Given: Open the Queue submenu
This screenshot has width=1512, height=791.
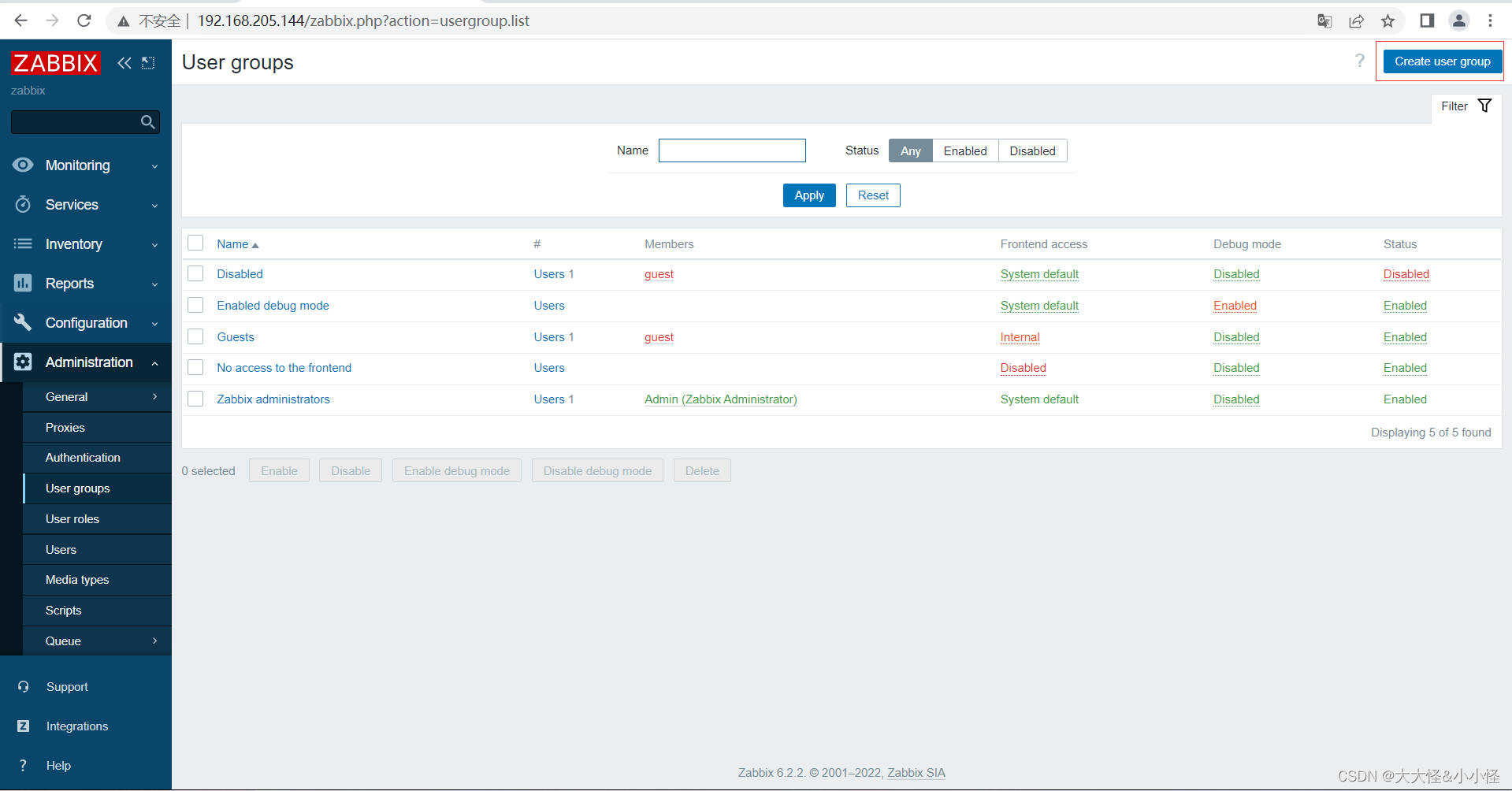Looking at the screenshot, I should click(97, 641).
